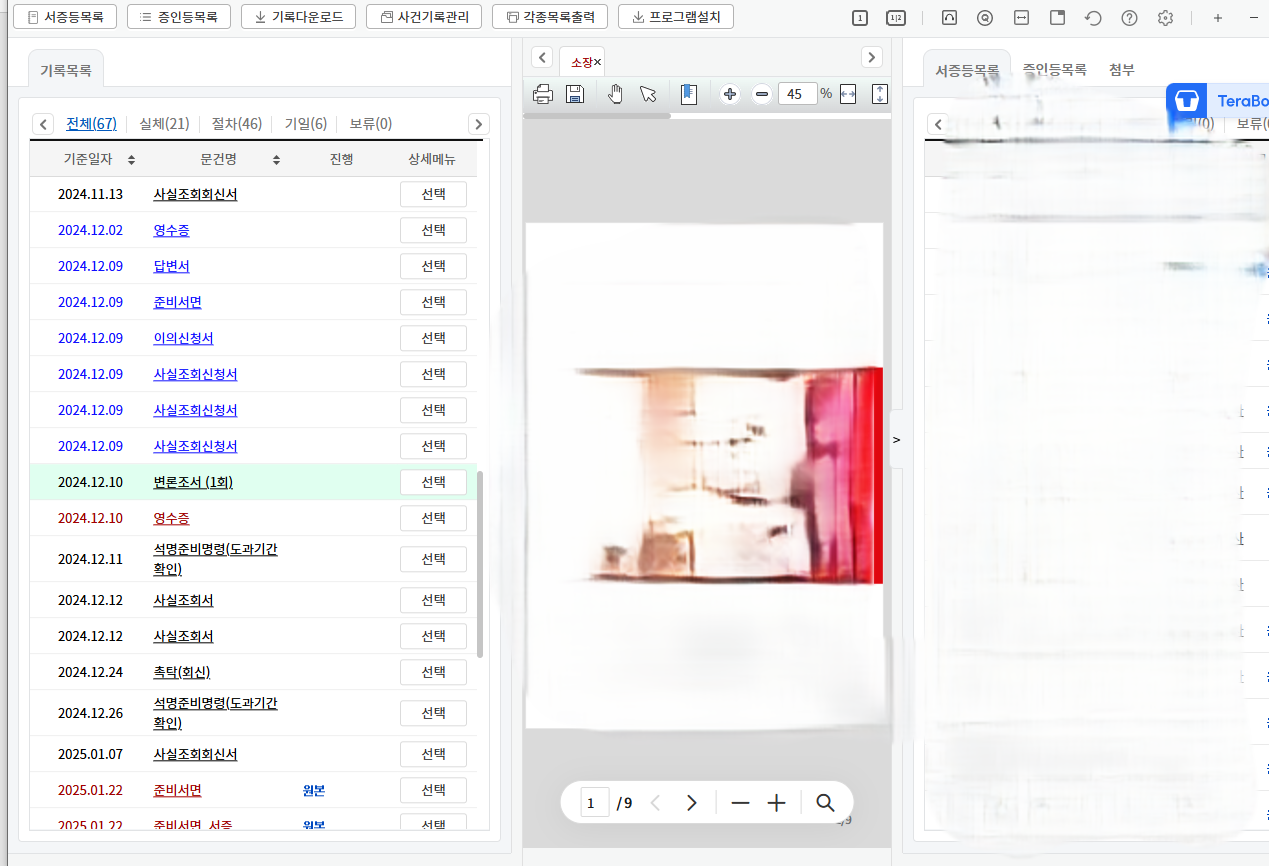The image size is (1269, 866).
Task: Switch to two-page 1|2 layout icon
Action: [896, 18]
